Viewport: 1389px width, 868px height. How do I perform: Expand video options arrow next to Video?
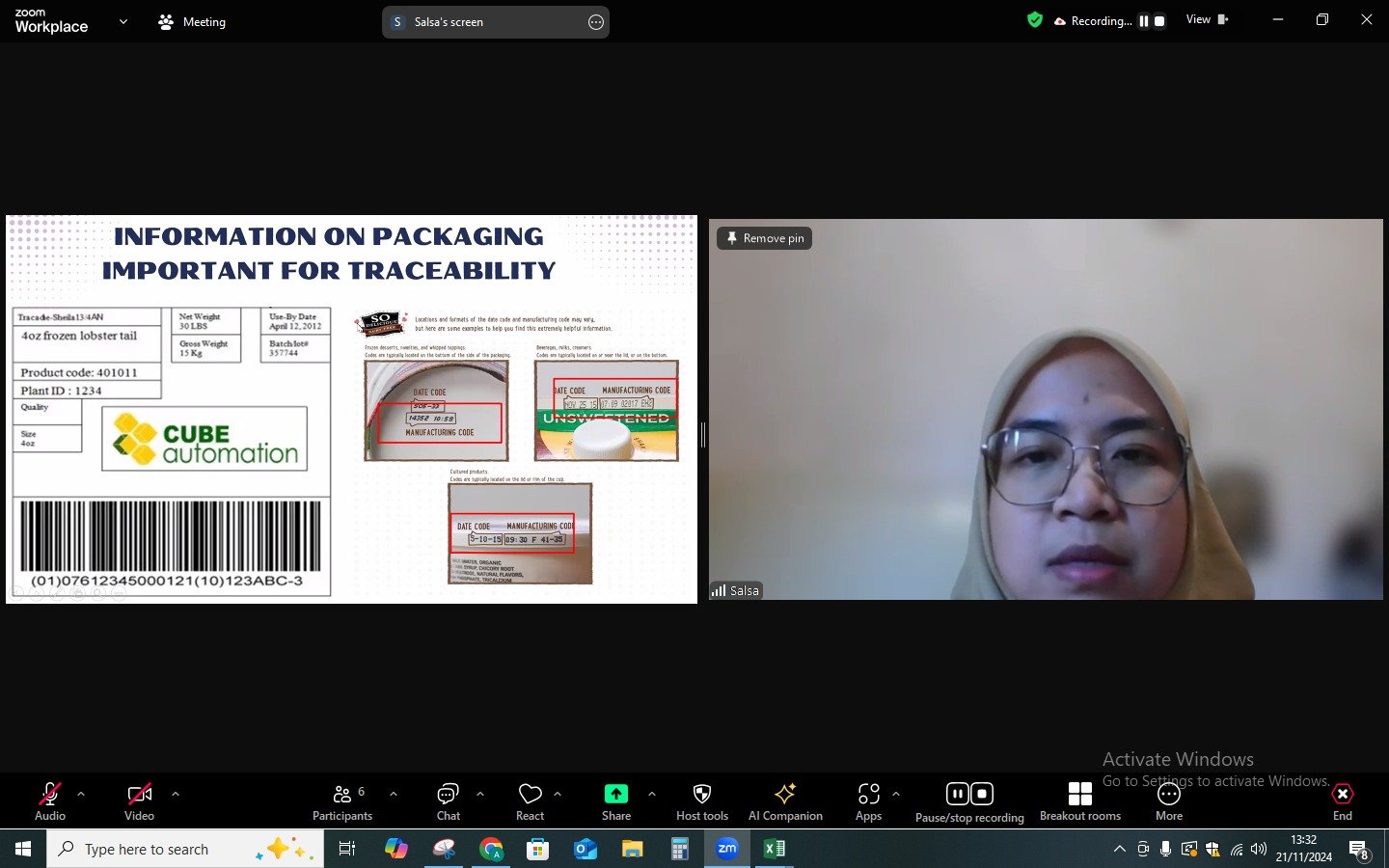pyautogui.click(x=176, y=794)
